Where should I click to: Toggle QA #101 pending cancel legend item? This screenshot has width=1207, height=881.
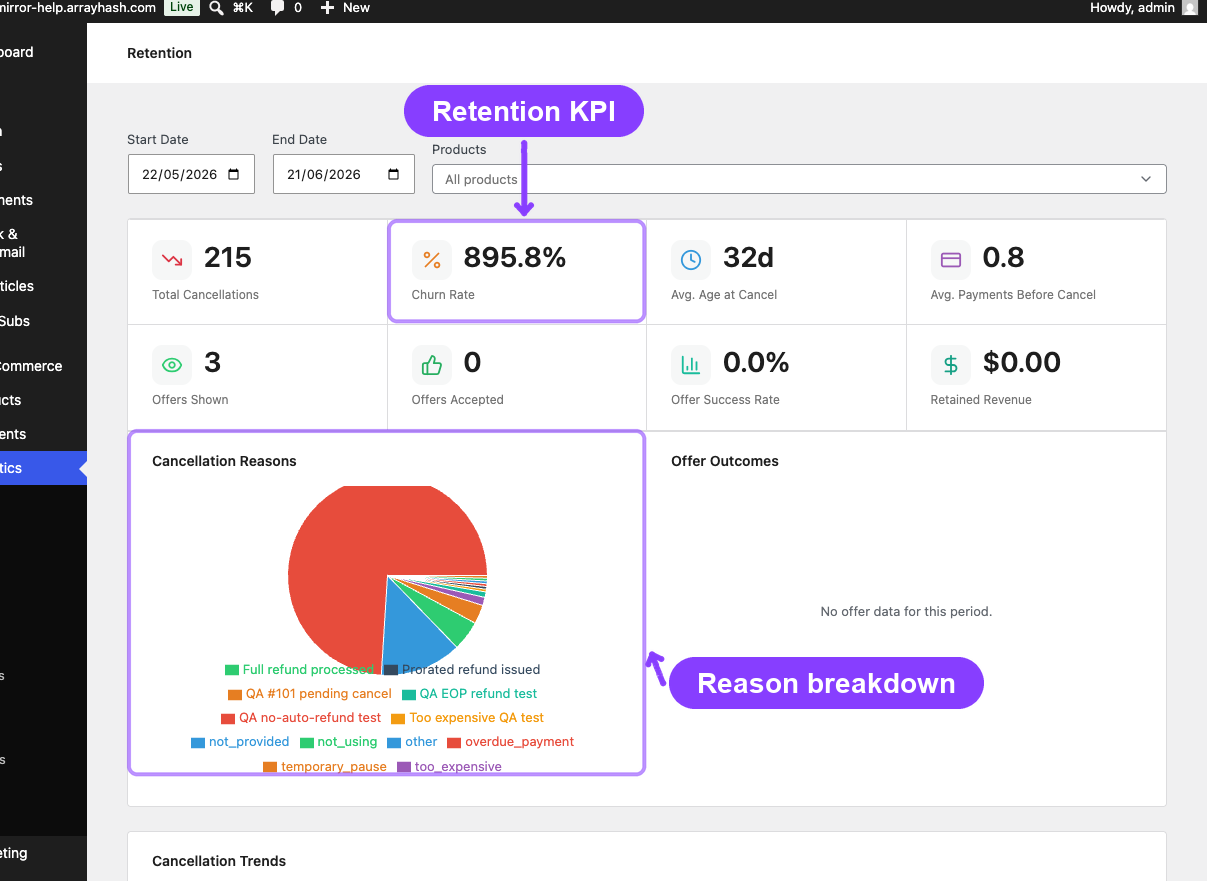coord(310,694)
